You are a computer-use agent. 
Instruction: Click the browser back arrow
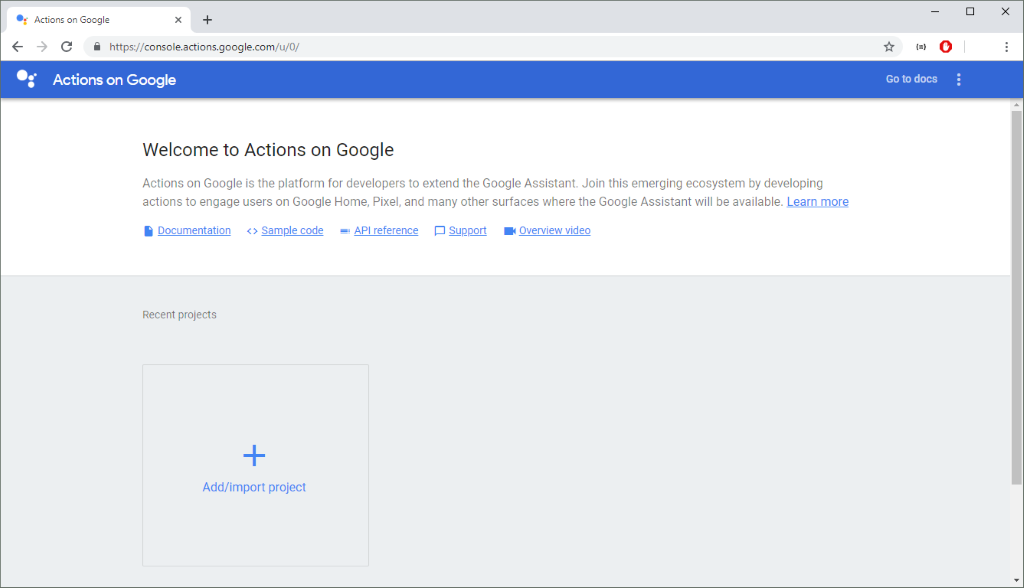pos(18,46)
